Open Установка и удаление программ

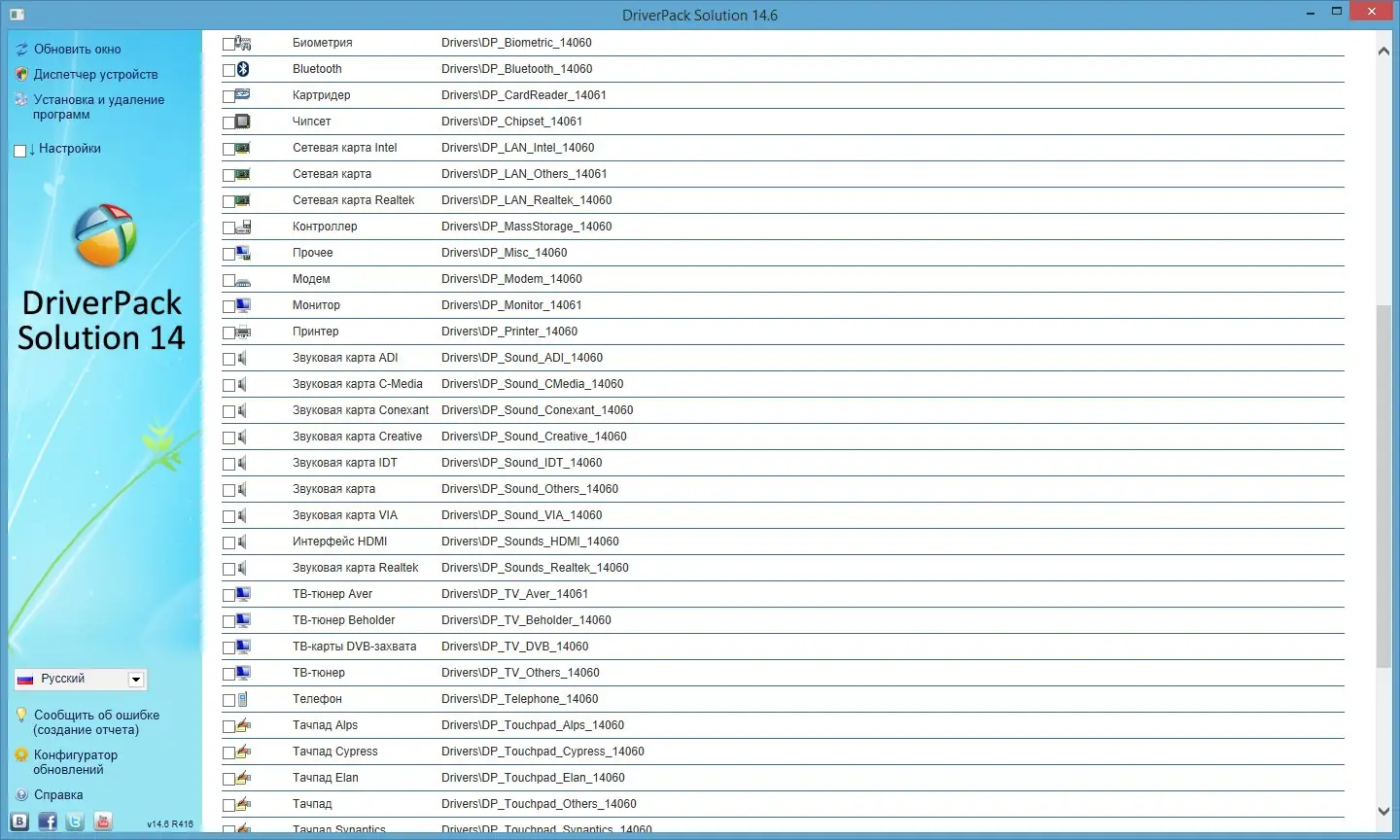click(x=99, y=107)
